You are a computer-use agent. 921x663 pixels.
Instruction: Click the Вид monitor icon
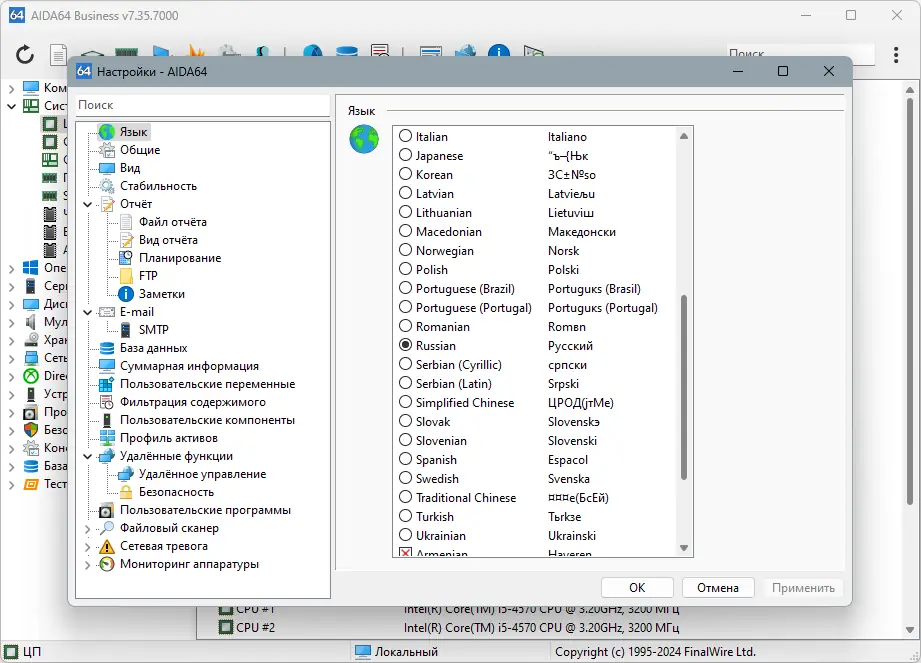[x=107, y=169]
